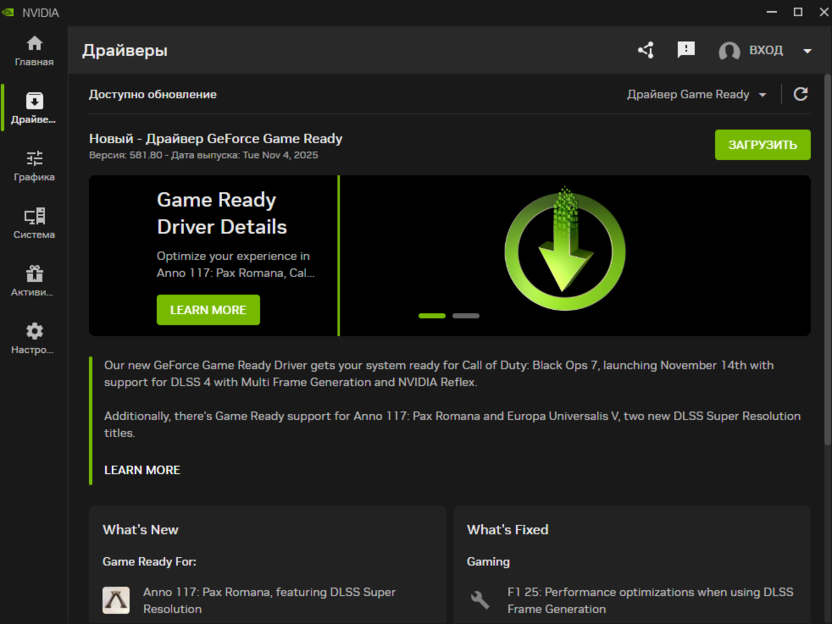Open the Главная home section
The height and width of the screenshot is (624, 832).
point(34,51)
